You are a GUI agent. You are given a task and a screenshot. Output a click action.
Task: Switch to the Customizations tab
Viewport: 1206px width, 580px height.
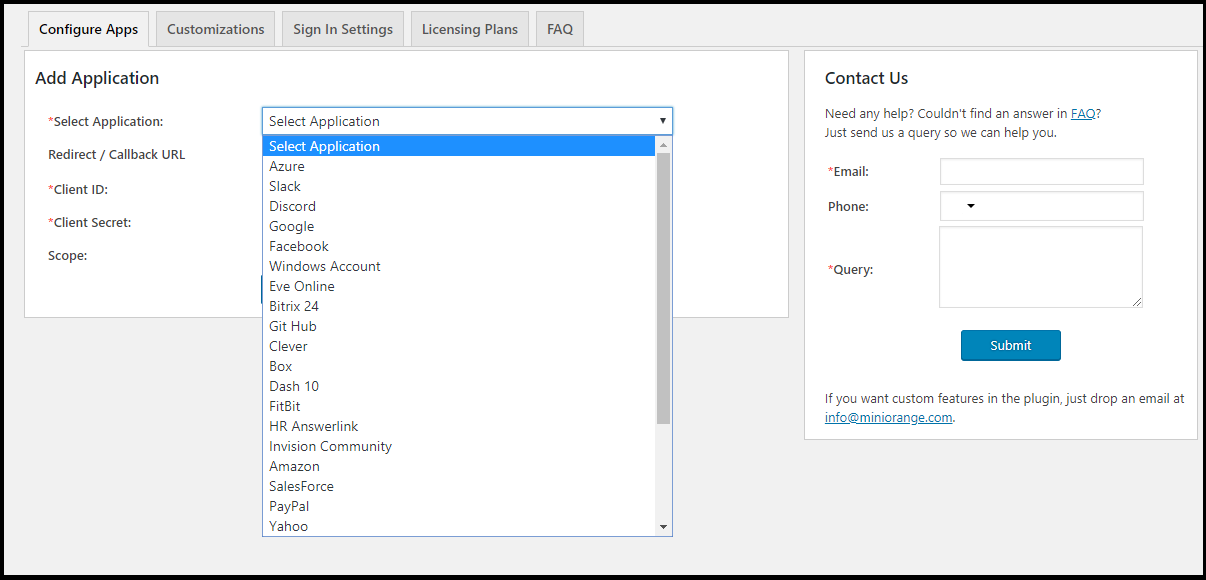[x=215, y=29]
